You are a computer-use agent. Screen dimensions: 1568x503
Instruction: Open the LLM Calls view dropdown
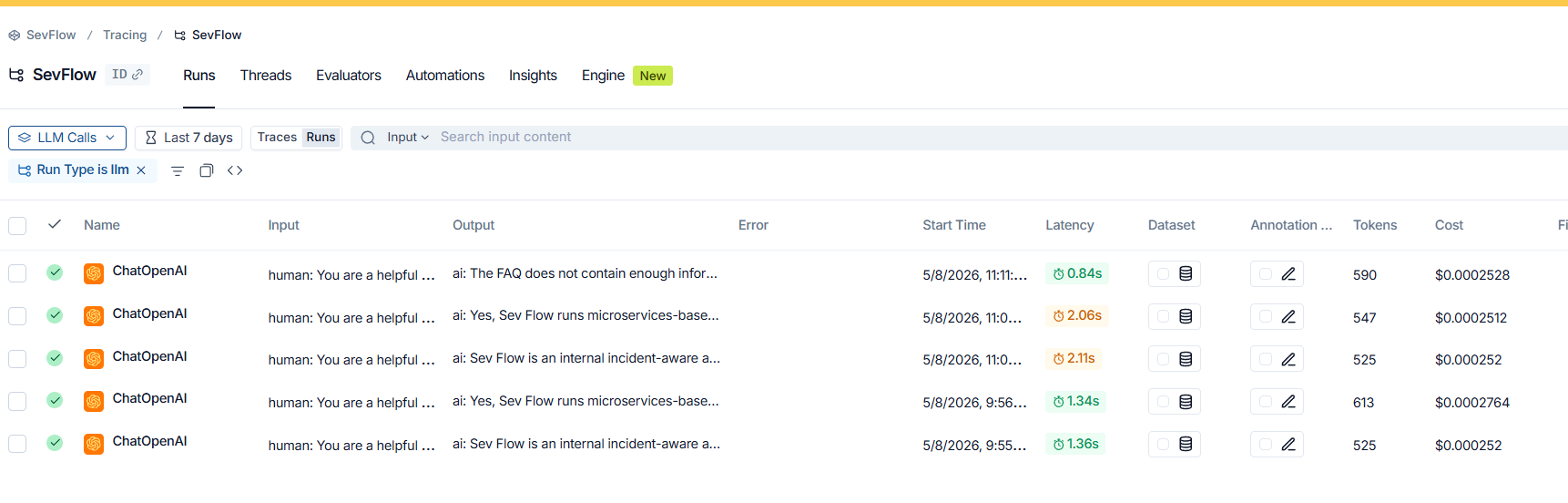[x=67, y=138]
